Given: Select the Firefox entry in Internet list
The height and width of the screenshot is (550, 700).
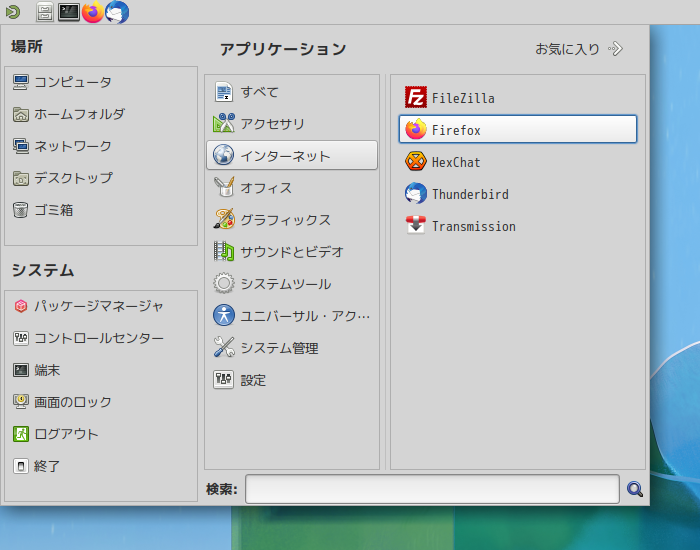Looking at the screenshot, I should tap(517, 129).
